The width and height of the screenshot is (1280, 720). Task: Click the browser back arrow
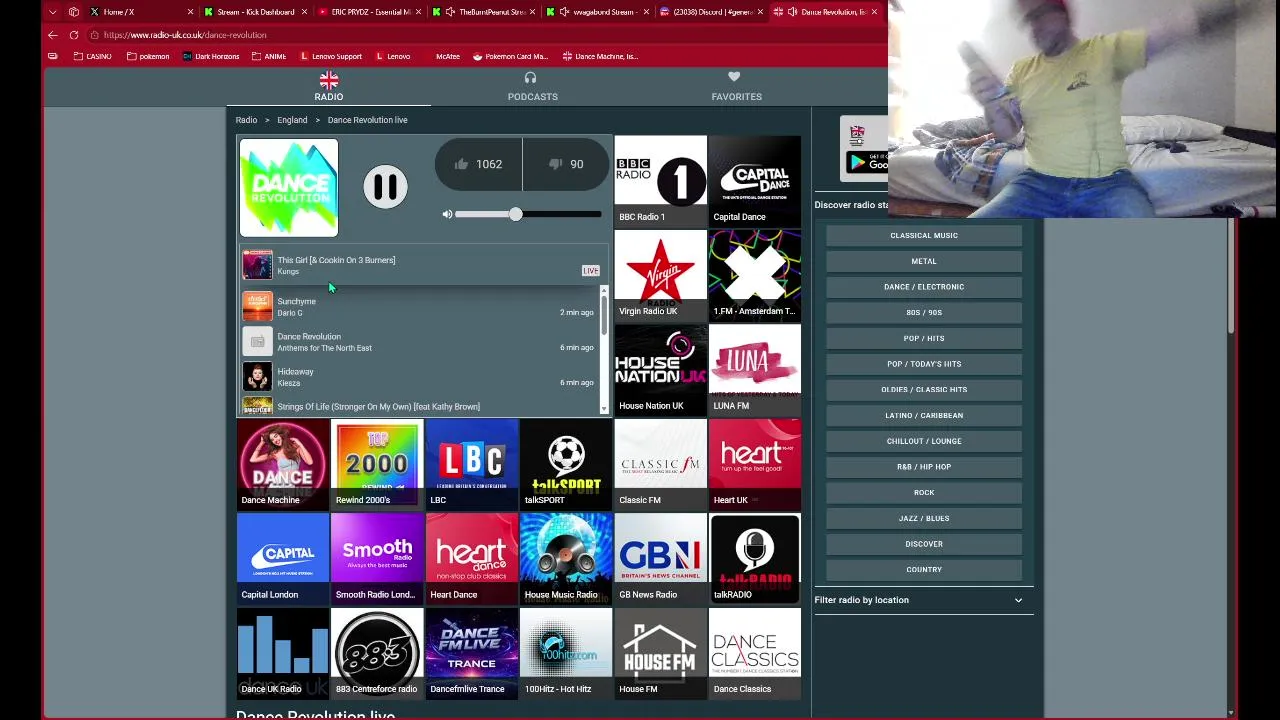coord(52,35)
